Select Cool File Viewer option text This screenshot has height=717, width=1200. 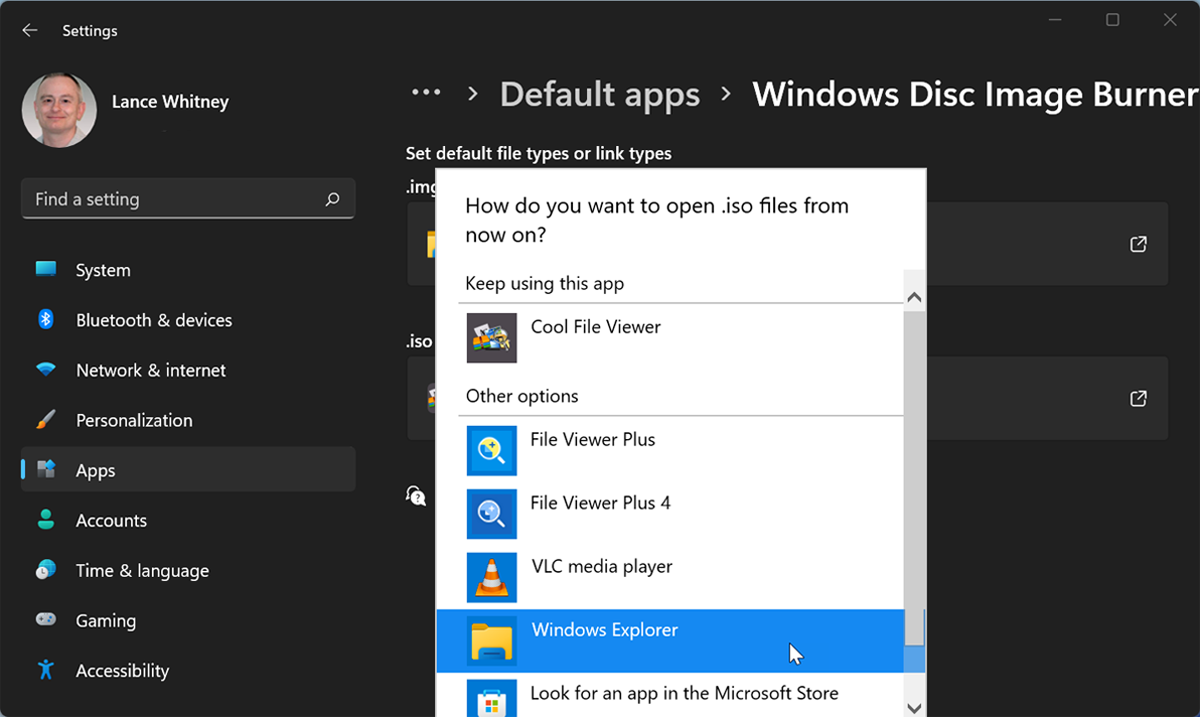coord(596,327)
